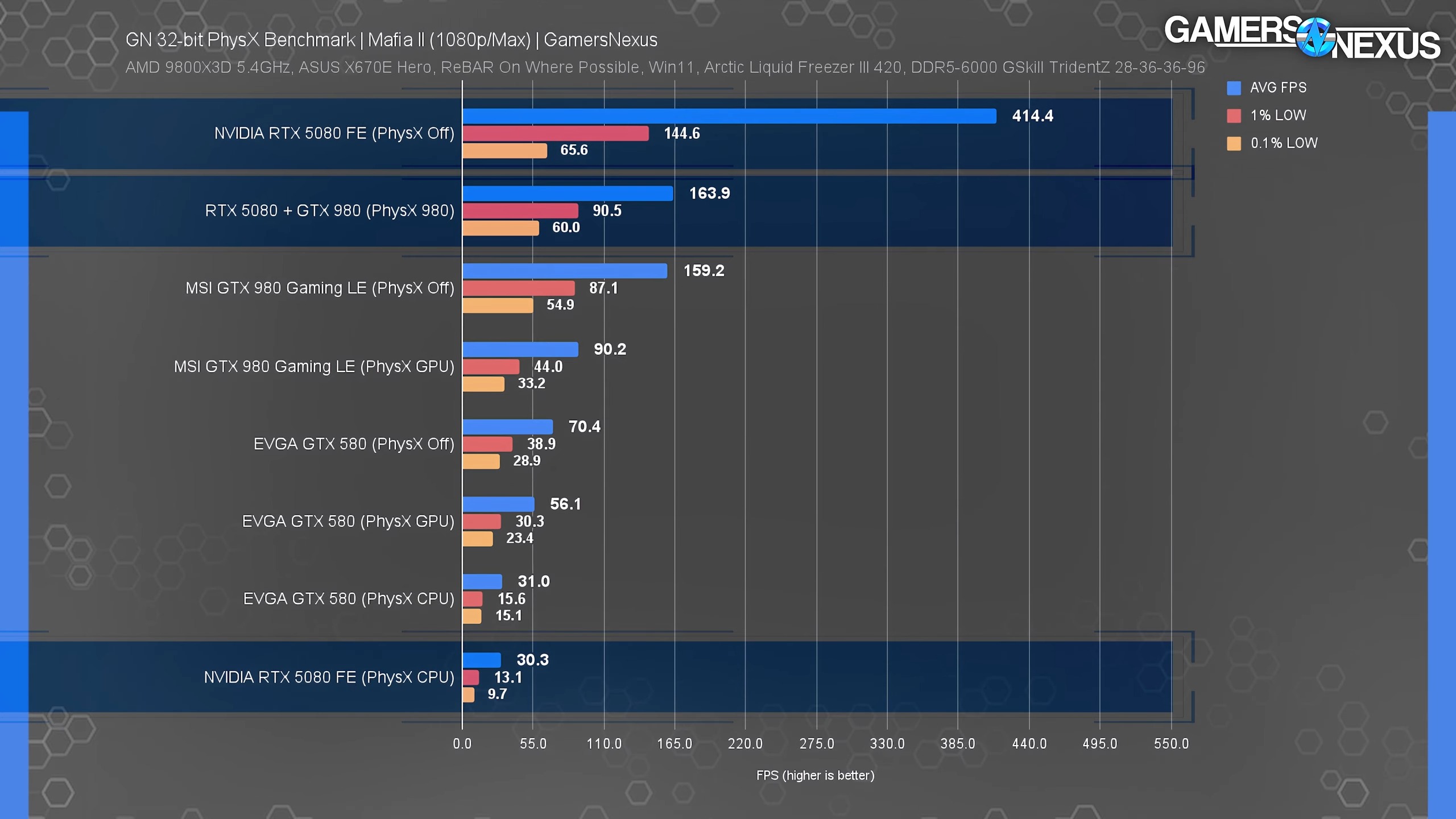
Task: Click the 1% LOW red legend swatch
Action: coord(1234,115)
